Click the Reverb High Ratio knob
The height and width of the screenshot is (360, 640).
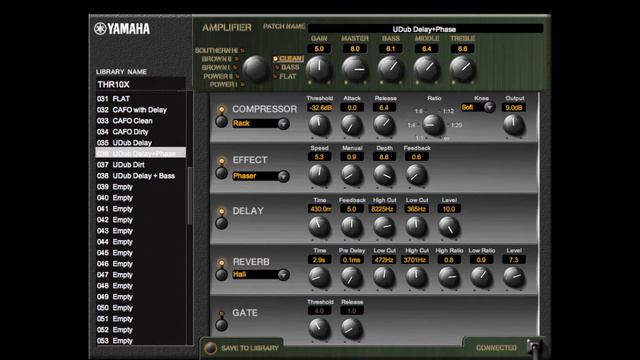pos(449,277)
